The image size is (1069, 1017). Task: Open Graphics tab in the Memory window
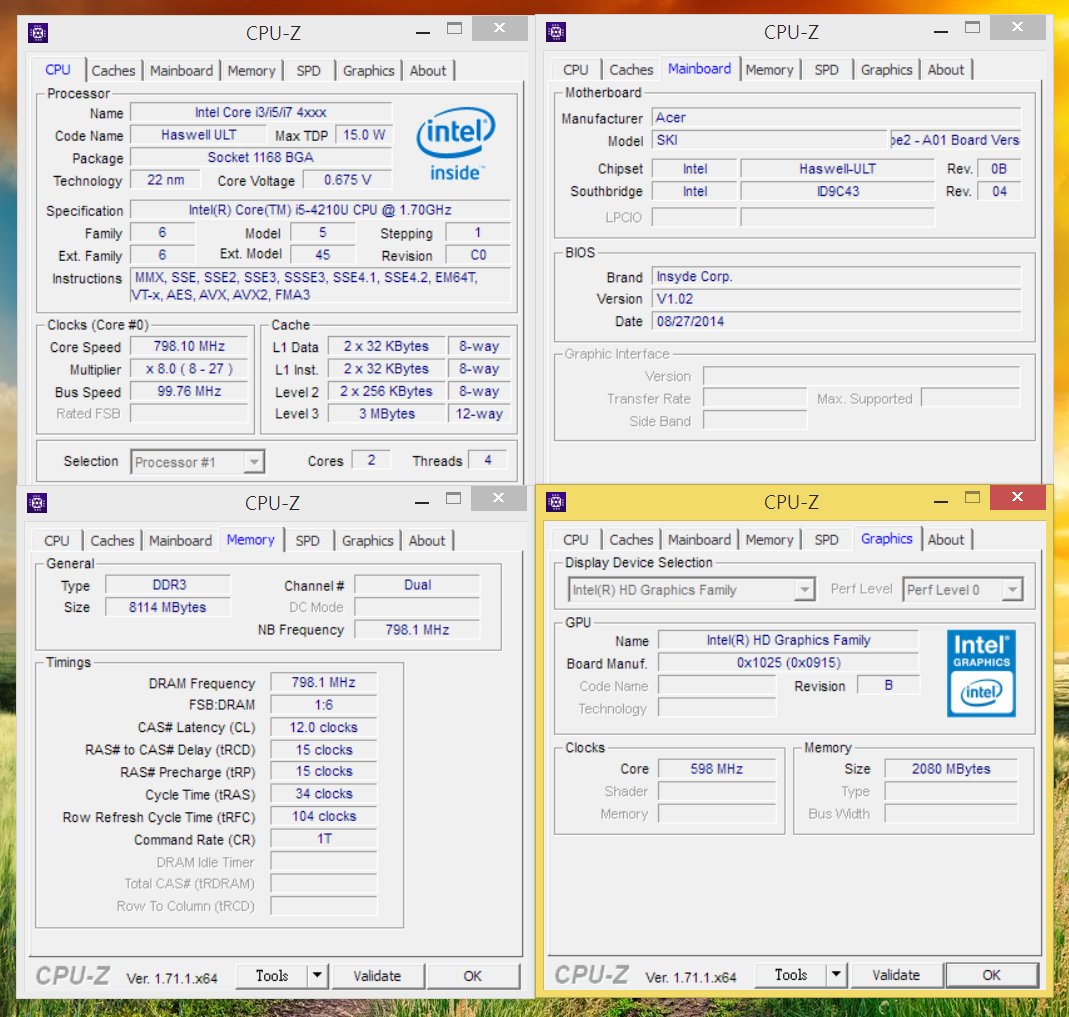coord(368,541)
